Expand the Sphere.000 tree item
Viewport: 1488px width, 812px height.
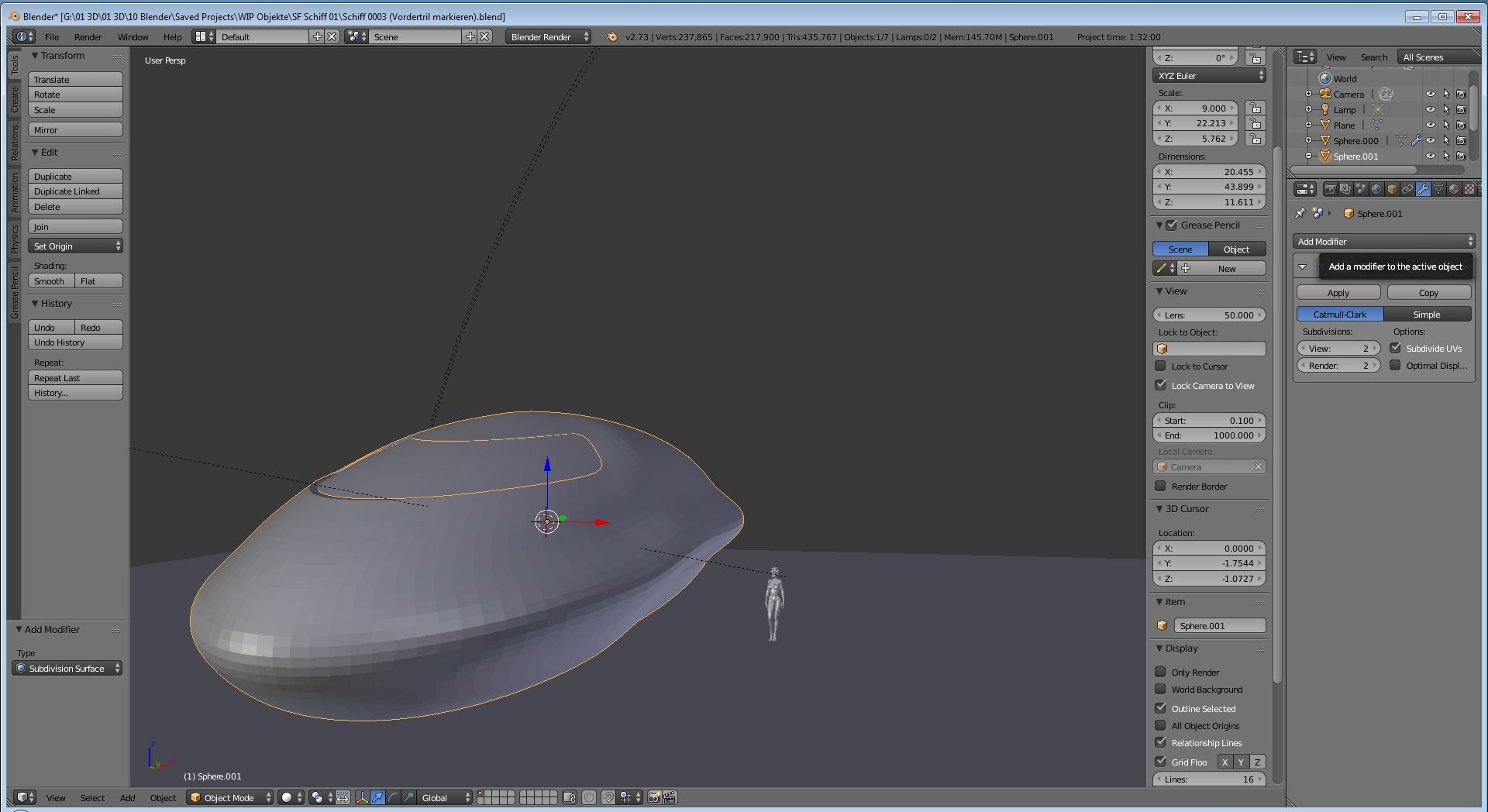point(1308,141)
